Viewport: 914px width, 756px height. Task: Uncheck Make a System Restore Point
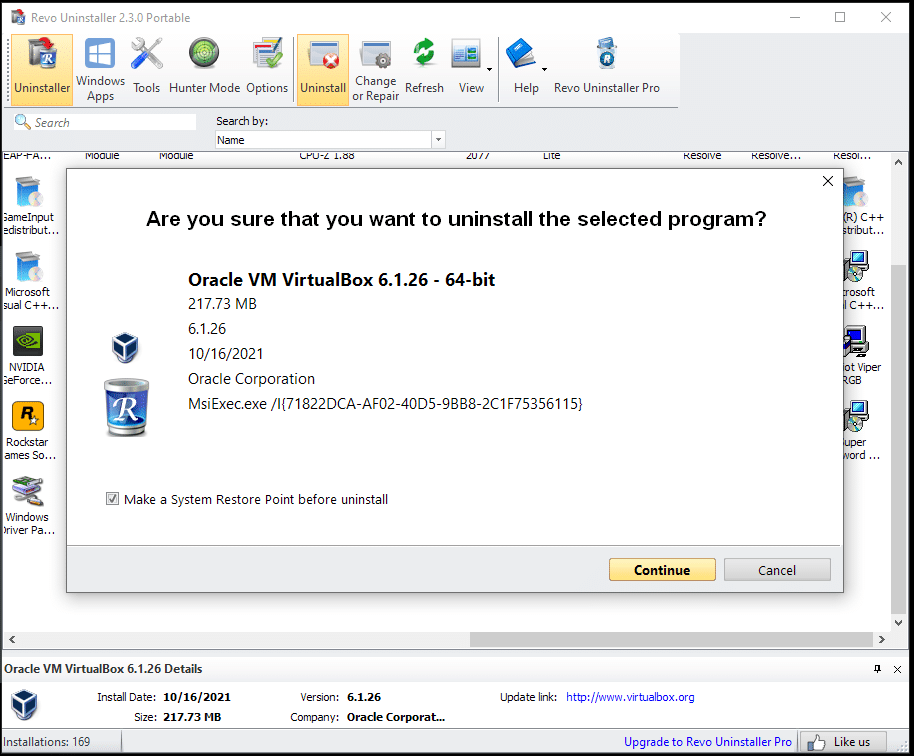pyautogui.click(x=113, y=499)
